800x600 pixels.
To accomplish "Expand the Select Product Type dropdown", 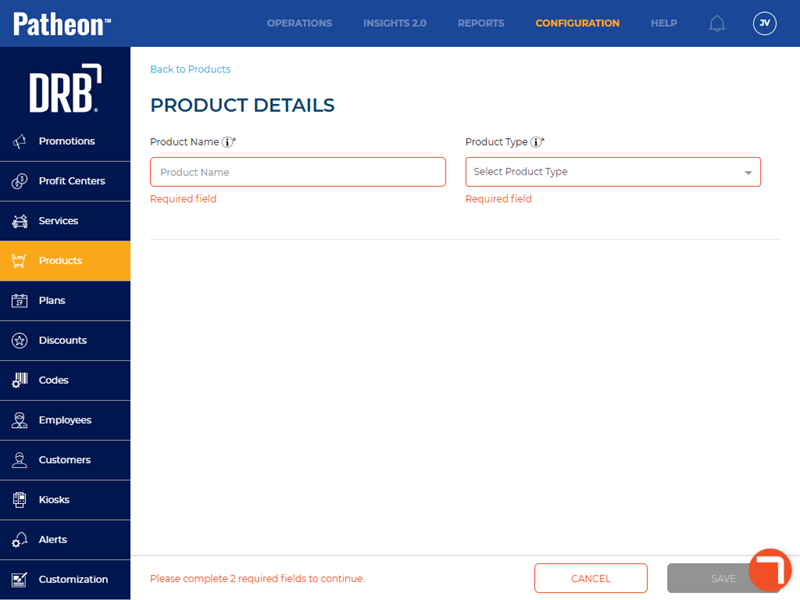I will 612,172.
